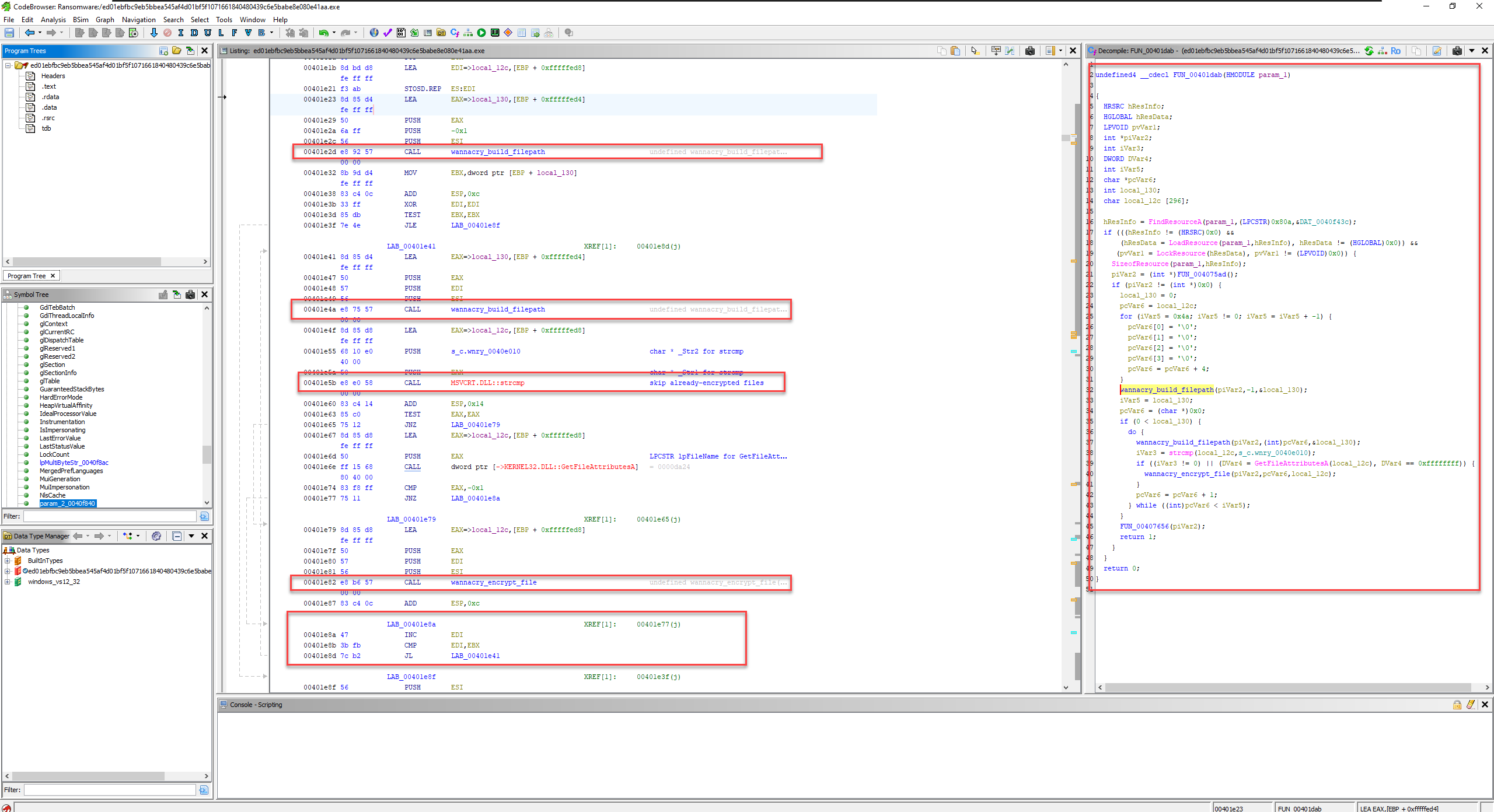Follow the XREF link 00401e77(j)

[658, 624]
